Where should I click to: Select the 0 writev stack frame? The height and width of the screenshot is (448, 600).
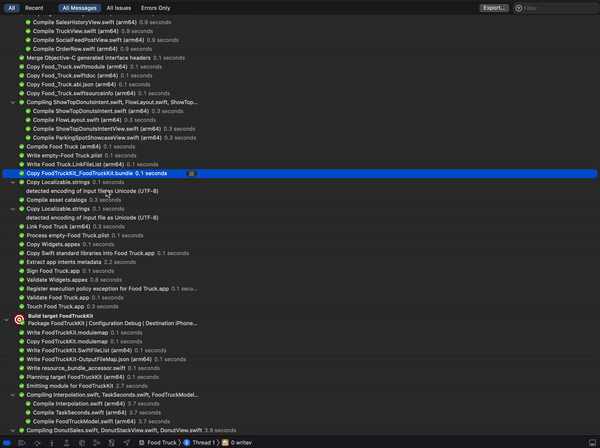(237, 443)
